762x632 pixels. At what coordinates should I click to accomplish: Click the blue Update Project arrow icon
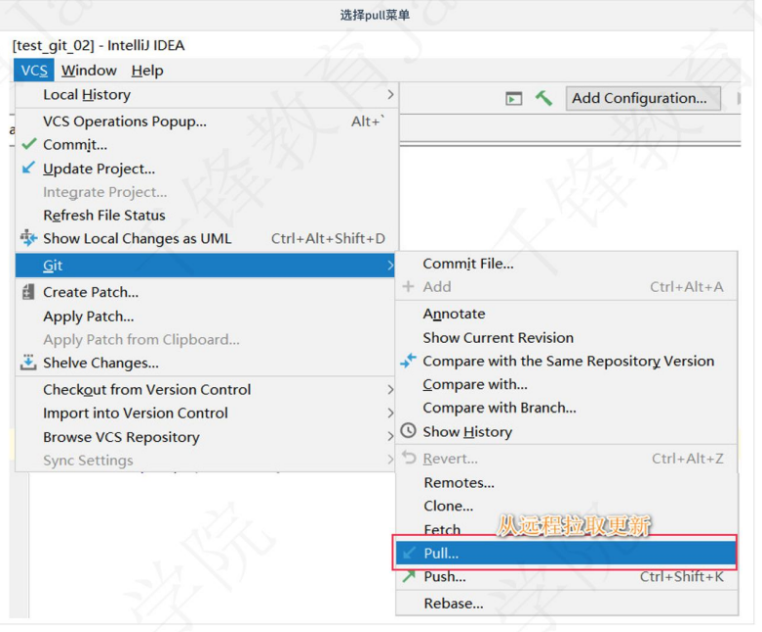29,168
